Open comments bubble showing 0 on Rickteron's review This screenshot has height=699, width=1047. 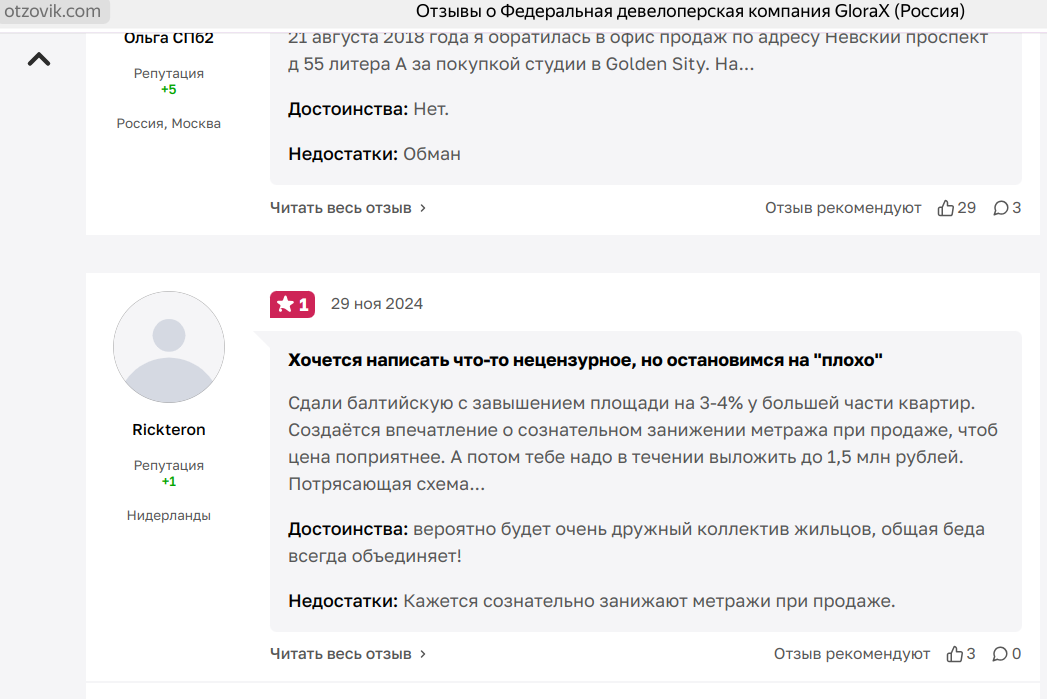[x=1006, y=654]
